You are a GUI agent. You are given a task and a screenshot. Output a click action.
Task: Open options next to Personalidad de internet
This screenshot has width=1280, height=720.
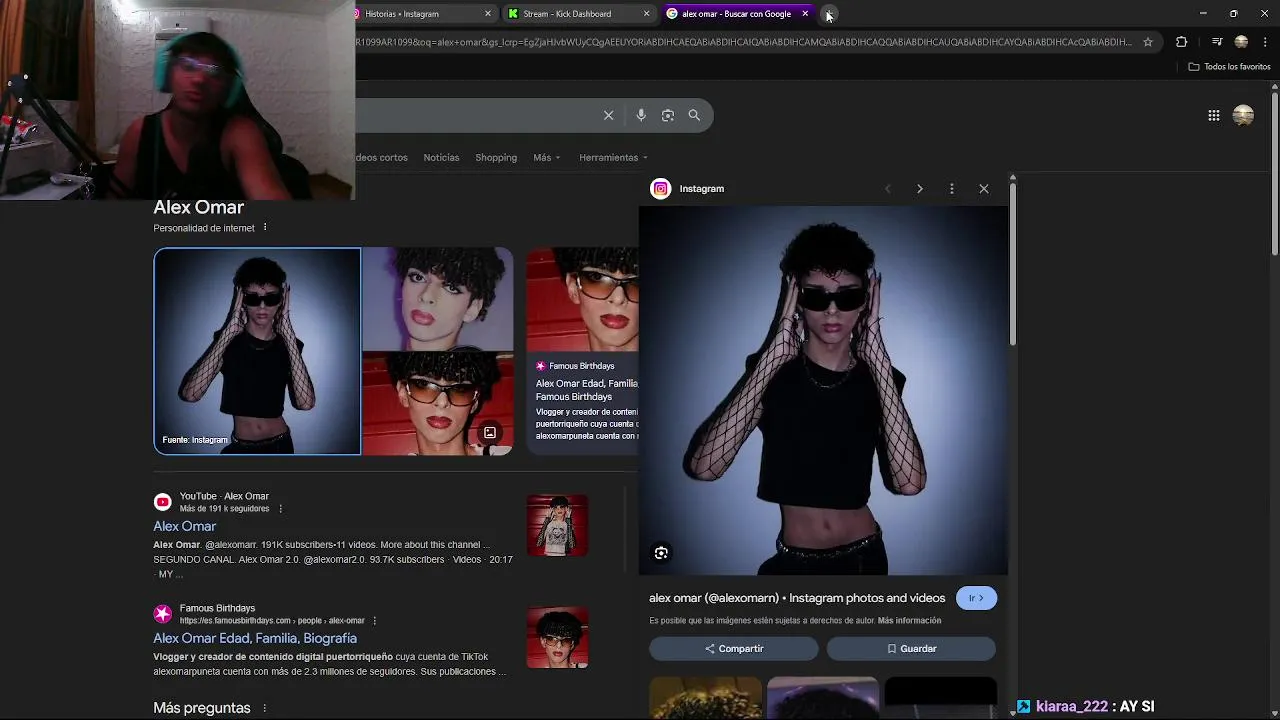[265, 228]
